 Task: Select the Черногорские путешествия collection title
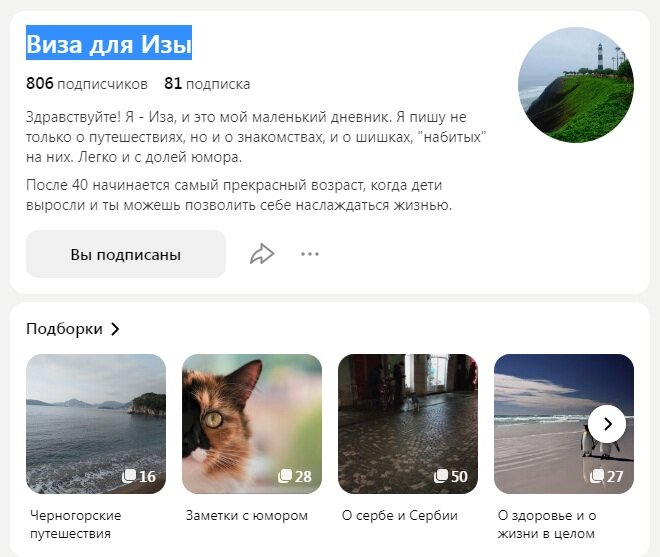[75, 525]
